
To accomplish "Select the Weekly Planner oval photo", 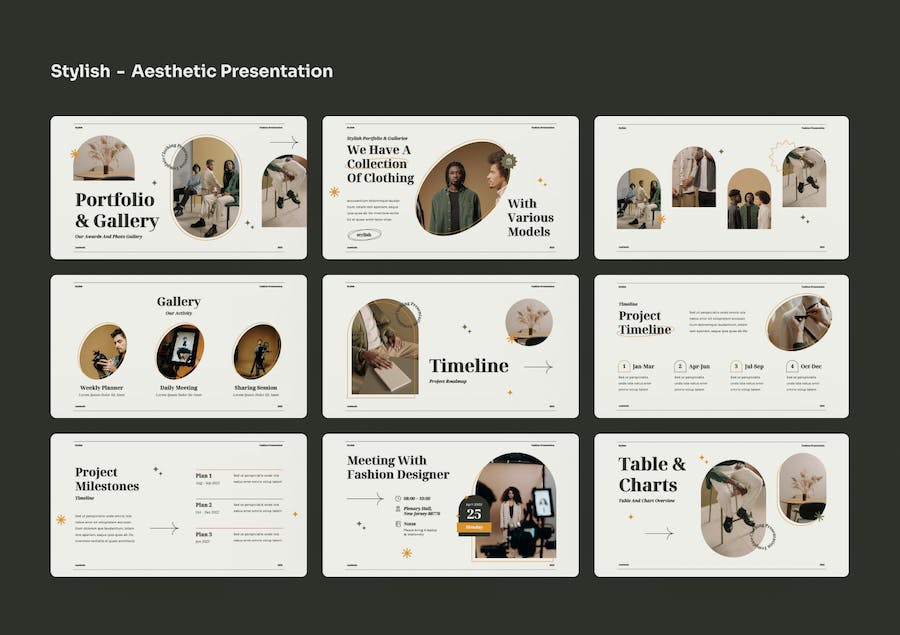I will coord(102,350).
